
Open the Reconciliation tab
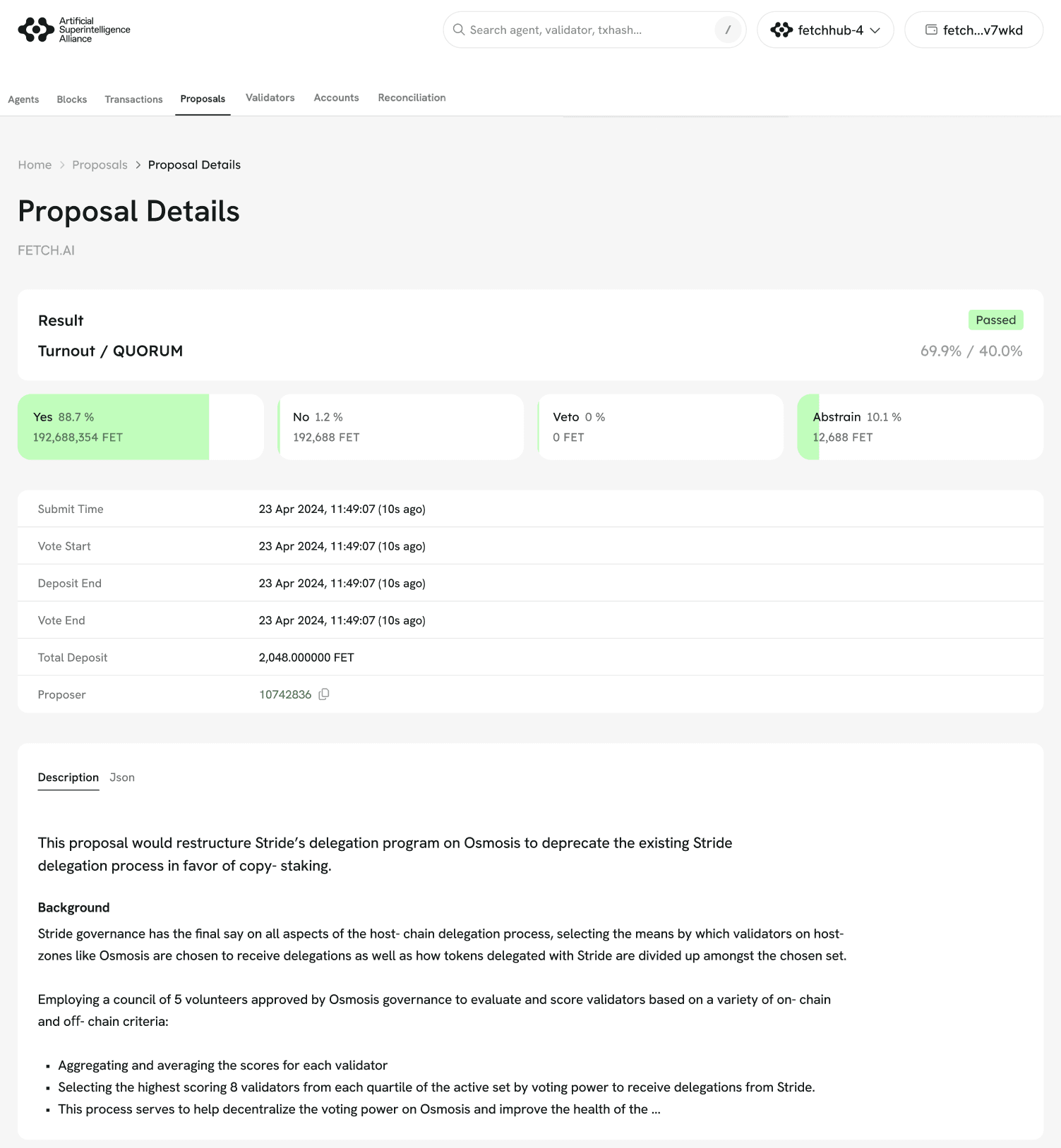click(x=412, y=98)
